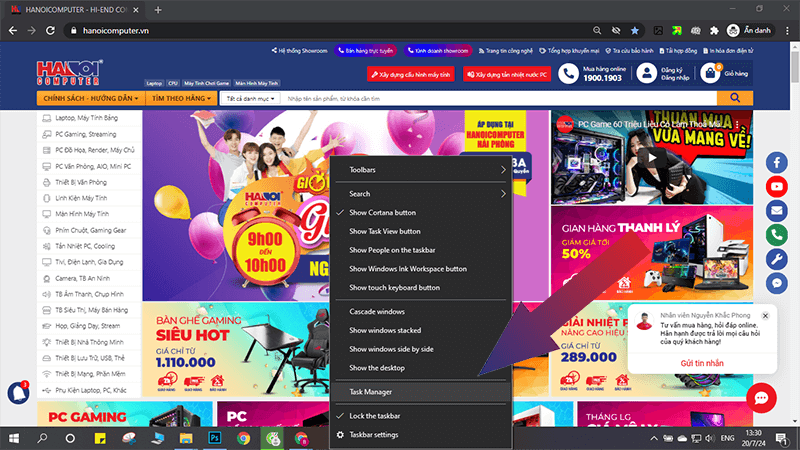Click Xây dựng cấu hình máy tính button
Viewport: 800px width, 450px height.
coord(411,74)
